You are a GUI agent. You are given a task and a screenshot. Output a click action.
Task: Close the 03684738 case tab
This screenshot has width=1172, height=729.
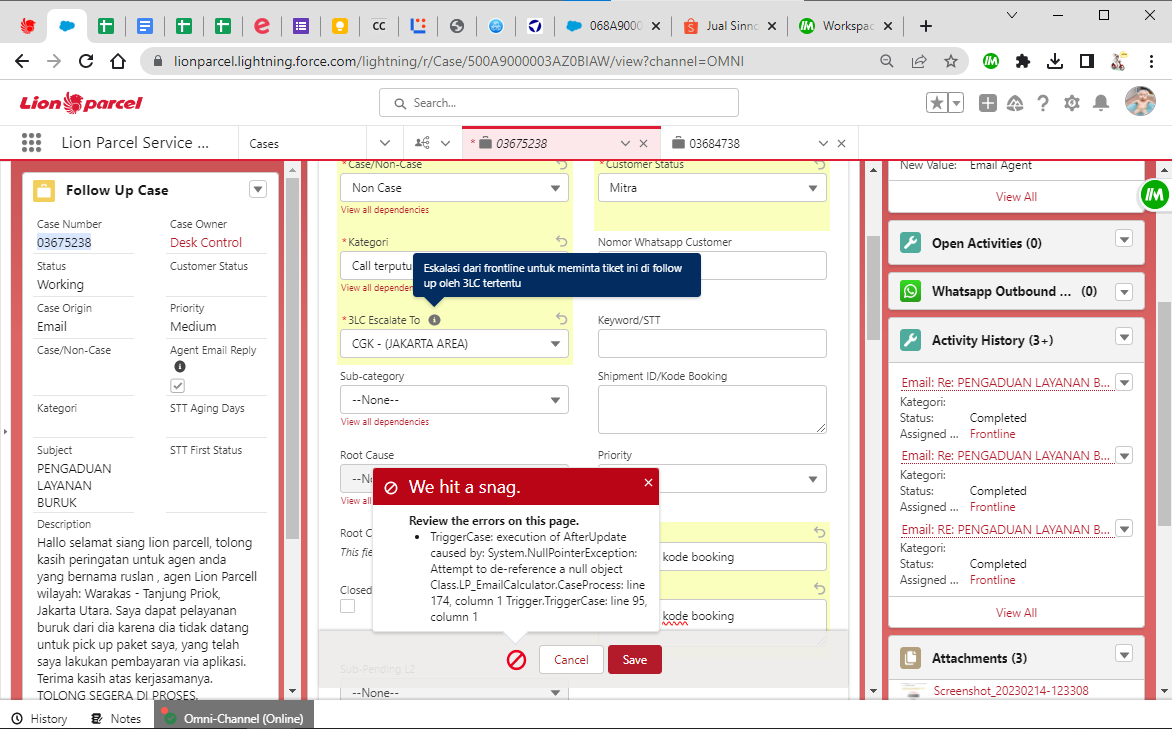coord(842,143)
